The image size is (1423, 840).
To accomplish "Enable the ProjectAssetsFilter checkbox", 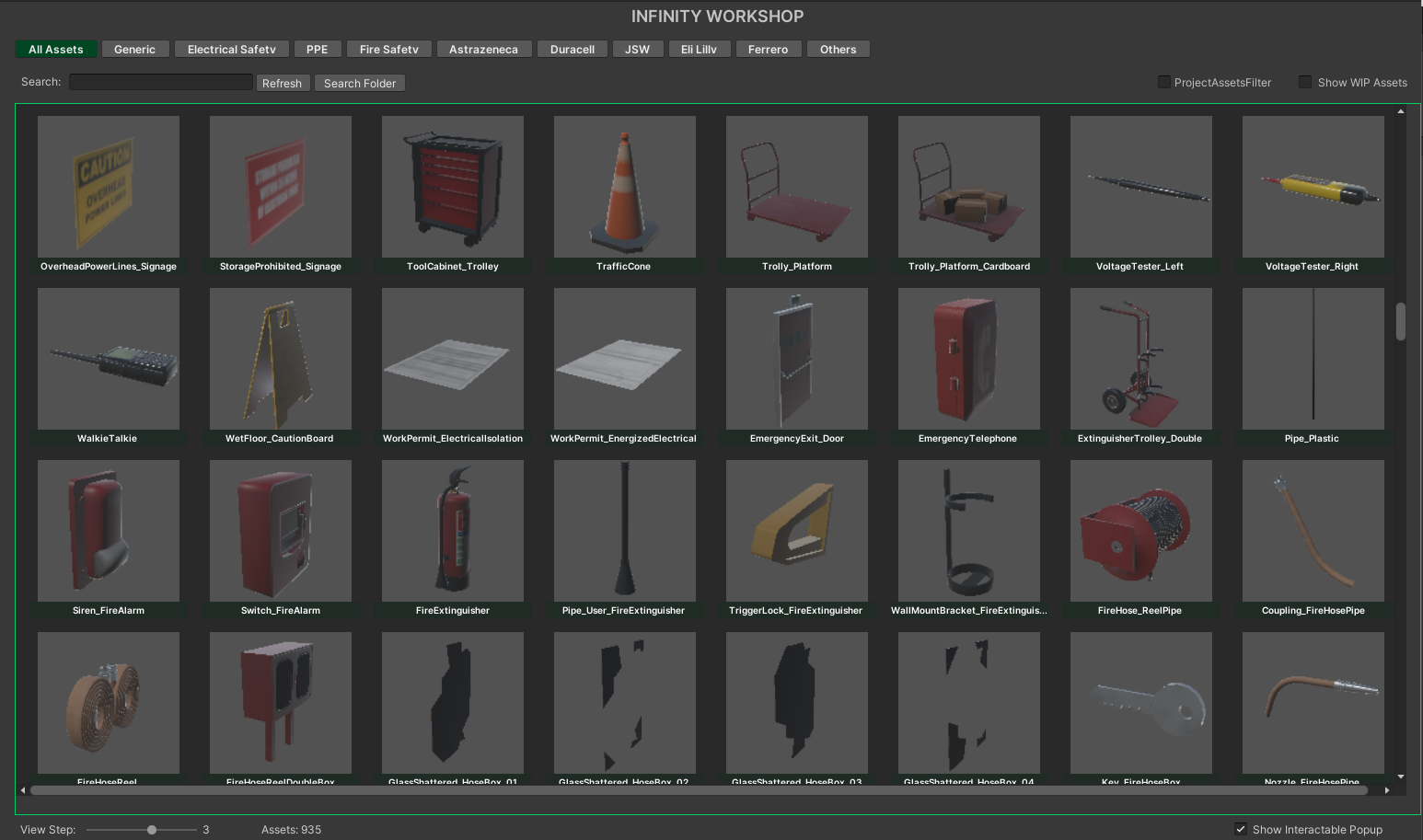I will 1163,82.
